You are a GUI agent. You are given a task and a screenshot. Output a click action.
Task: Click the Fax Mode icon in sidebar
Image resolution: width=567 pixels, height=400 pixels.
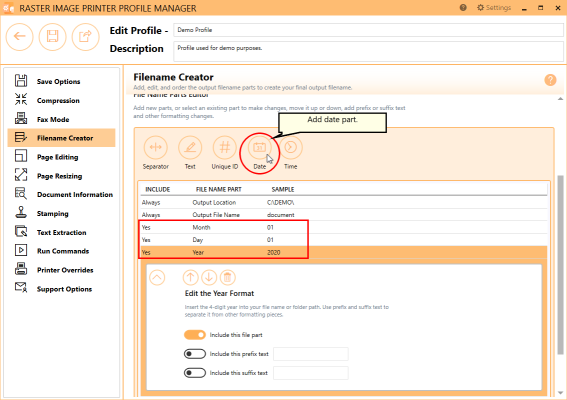[21, 118]
